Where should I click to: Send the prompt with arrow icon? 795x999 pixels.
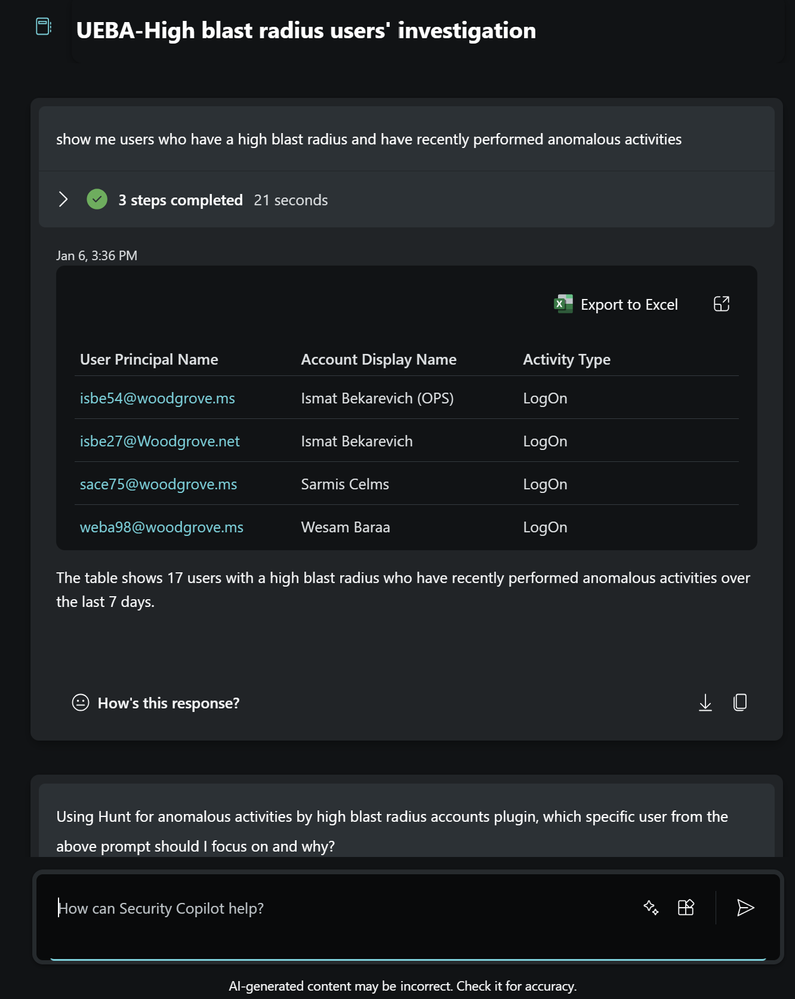[x=745, y=908]
